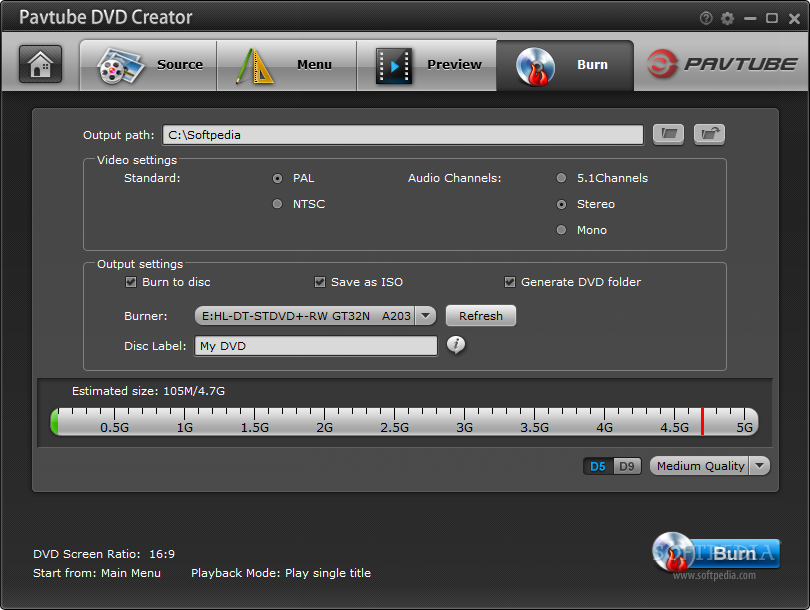Screen dimensions: 810x610
Task: Browse for output folder icon
Action: [x=668, y=134]
